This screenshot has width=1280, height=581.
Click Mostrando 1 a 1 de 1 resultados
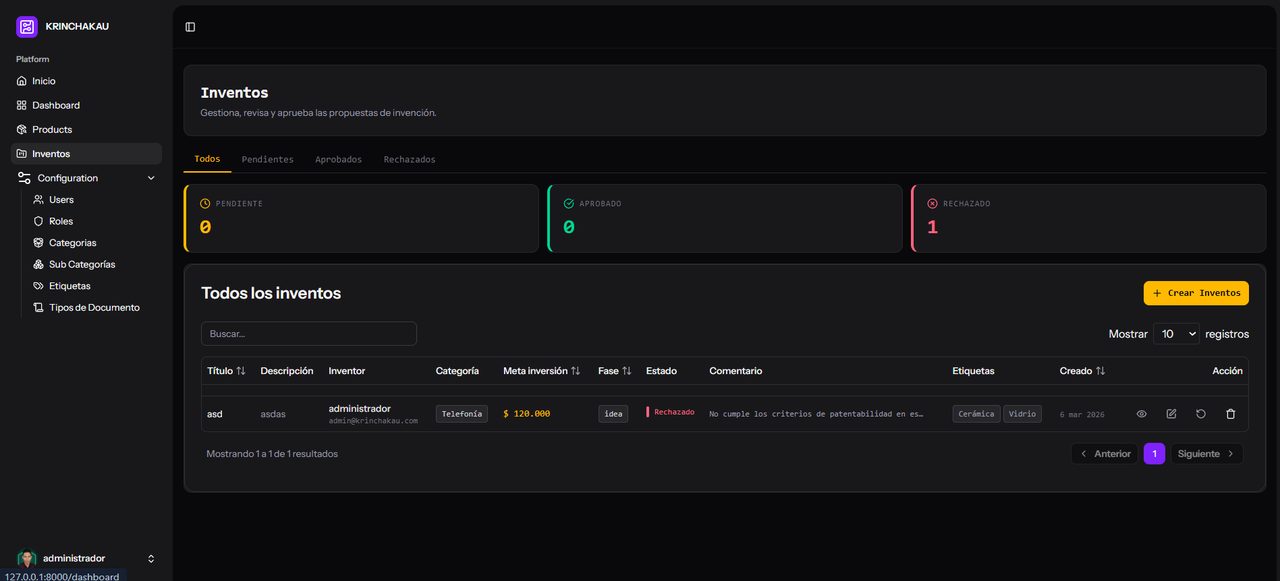[x=272, y=454]
